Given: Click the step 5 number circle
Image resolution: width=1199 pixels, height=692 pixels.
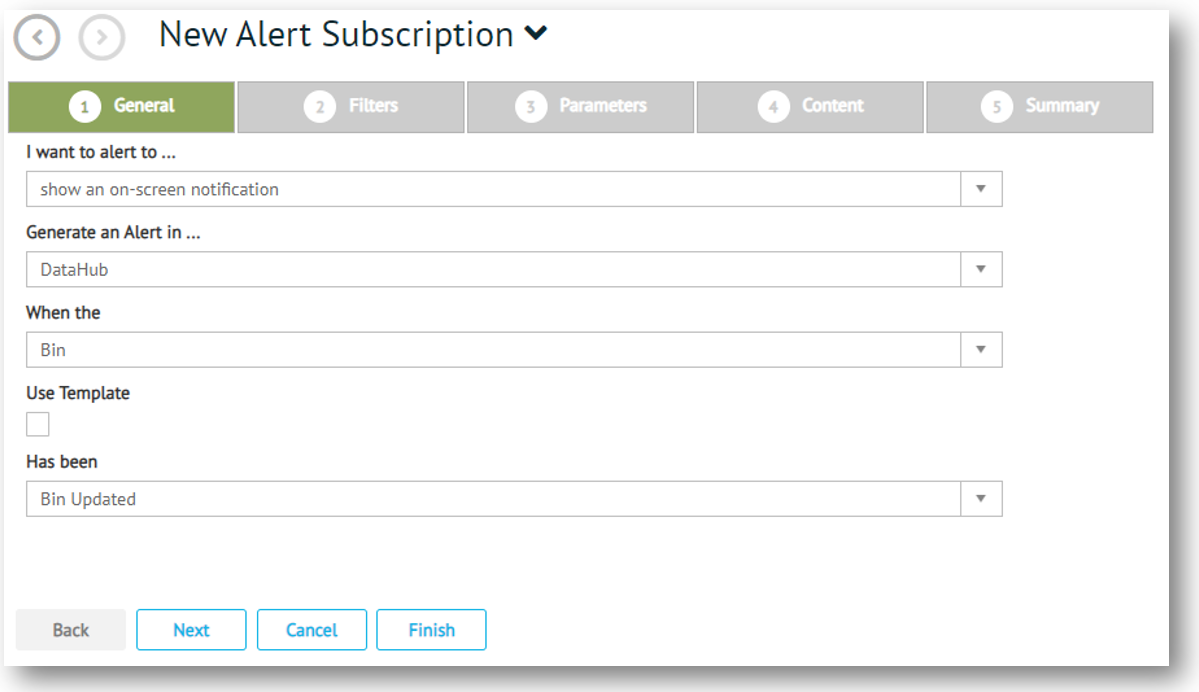Looking at the screenshot, I should point(996,107).
